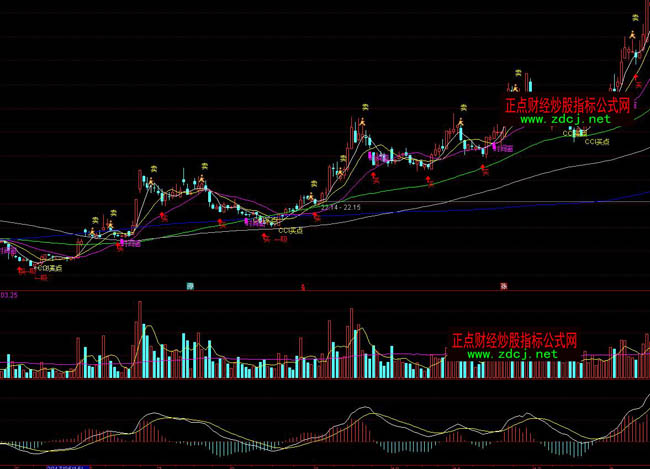Click the CCI买点 signal label under the upper watermark
Screen dimensions: 650x469
tap(597, 142)
